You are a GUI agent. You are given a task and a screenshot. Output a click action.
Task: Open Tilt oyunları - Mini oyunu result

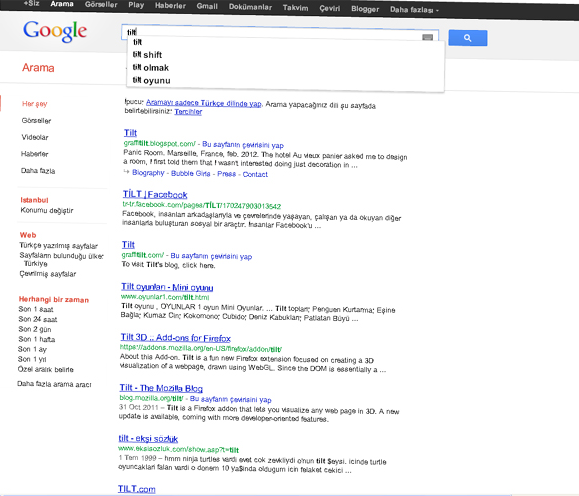pyautogui.click(x=167, y=287)
